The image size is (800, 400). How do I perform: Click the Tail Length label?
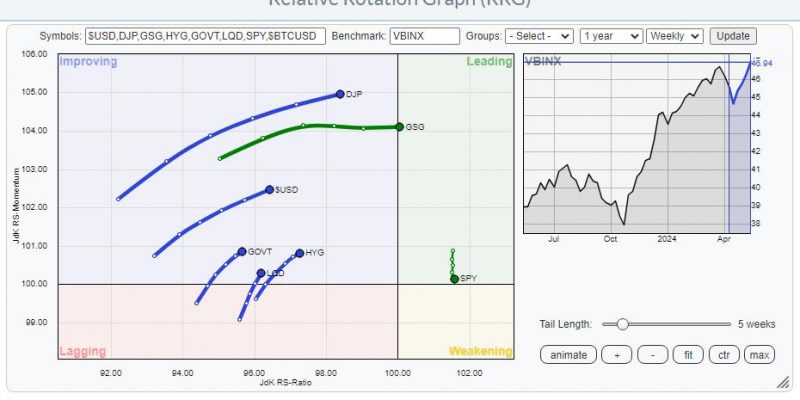[x=566, y=324]
